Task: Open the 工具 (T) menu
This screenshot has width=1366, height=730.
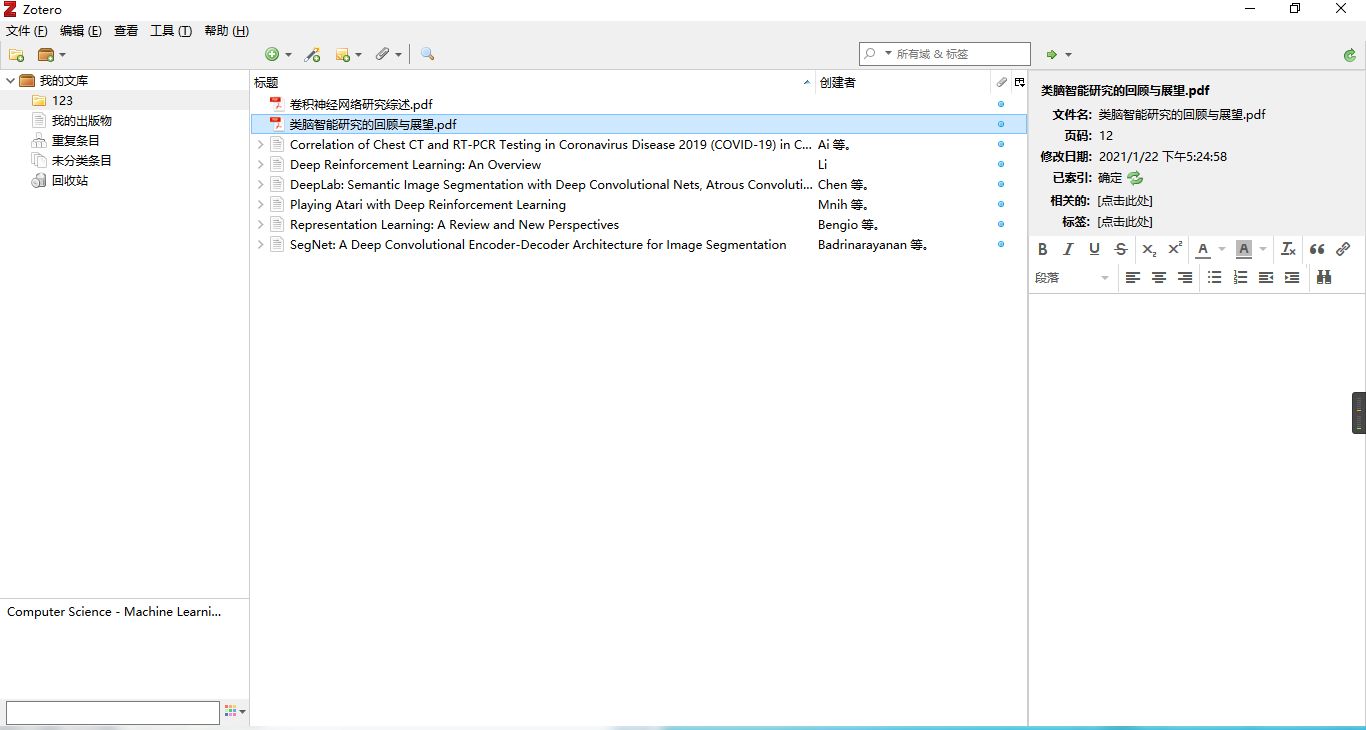Action: pyautogui.click(x=171, y=31)
